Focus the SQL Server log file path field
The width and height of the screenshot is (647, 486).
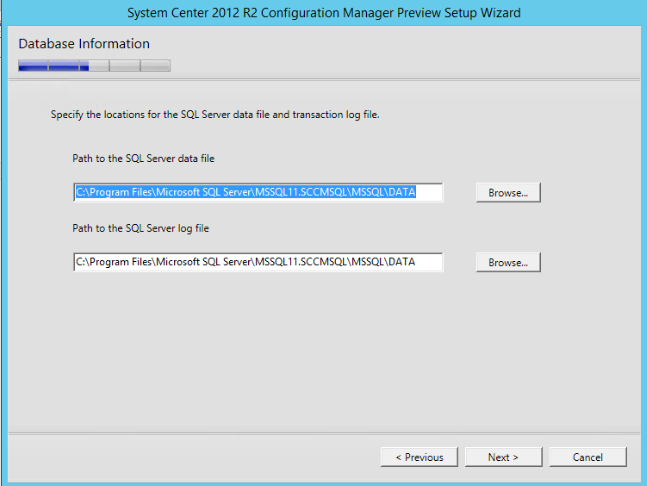258,262
